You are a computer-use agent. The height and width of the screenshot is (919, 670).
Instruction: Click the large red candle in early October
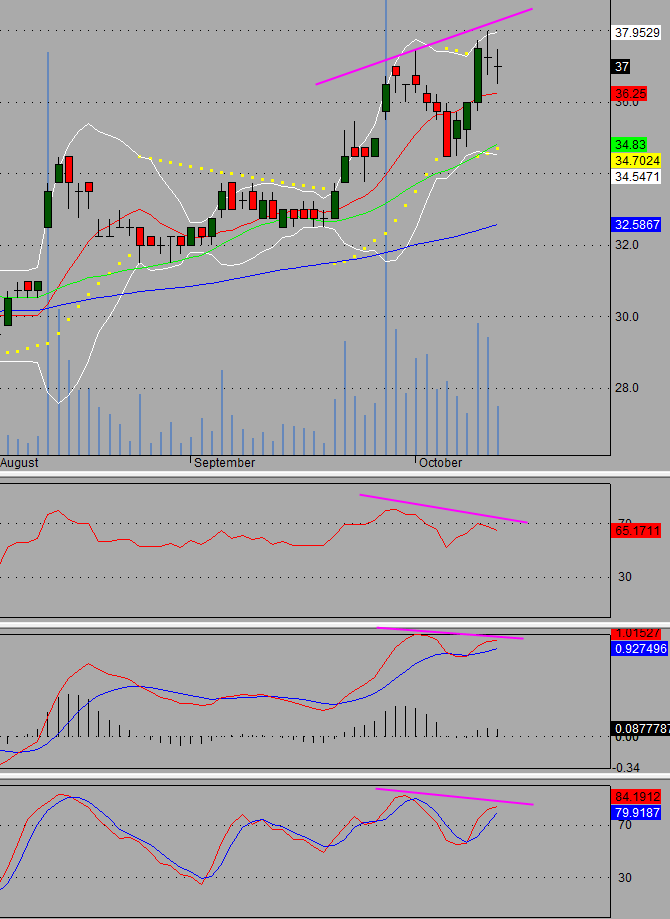tap(447, 134)
